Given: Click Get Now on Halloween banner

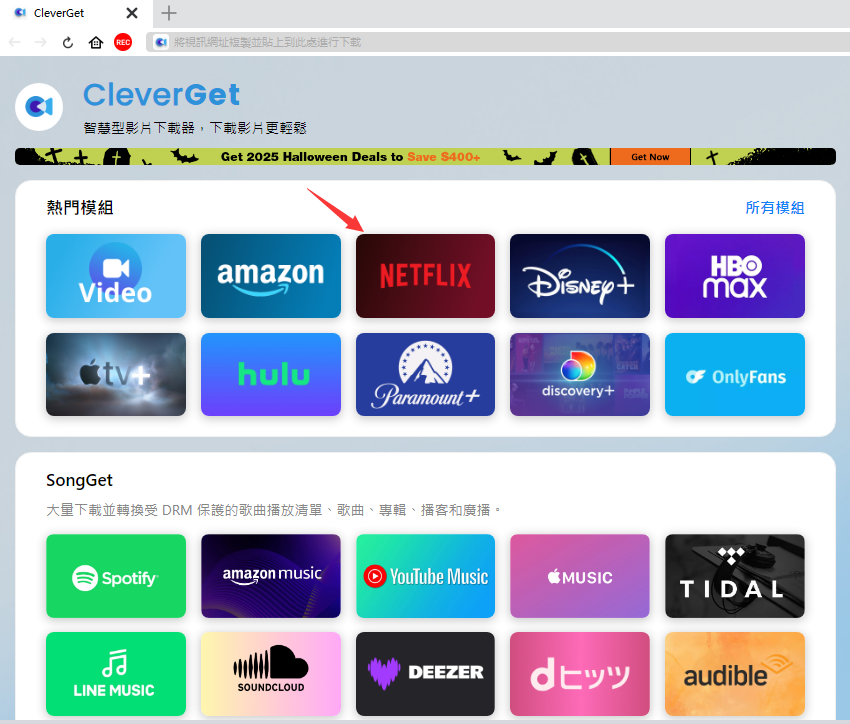Looking at the screenshot, I should [650, 157].
